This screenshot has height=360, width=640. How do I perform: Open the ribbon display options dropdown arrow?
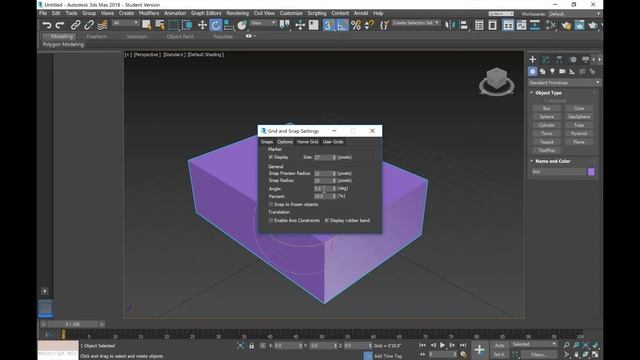point(255,36)
